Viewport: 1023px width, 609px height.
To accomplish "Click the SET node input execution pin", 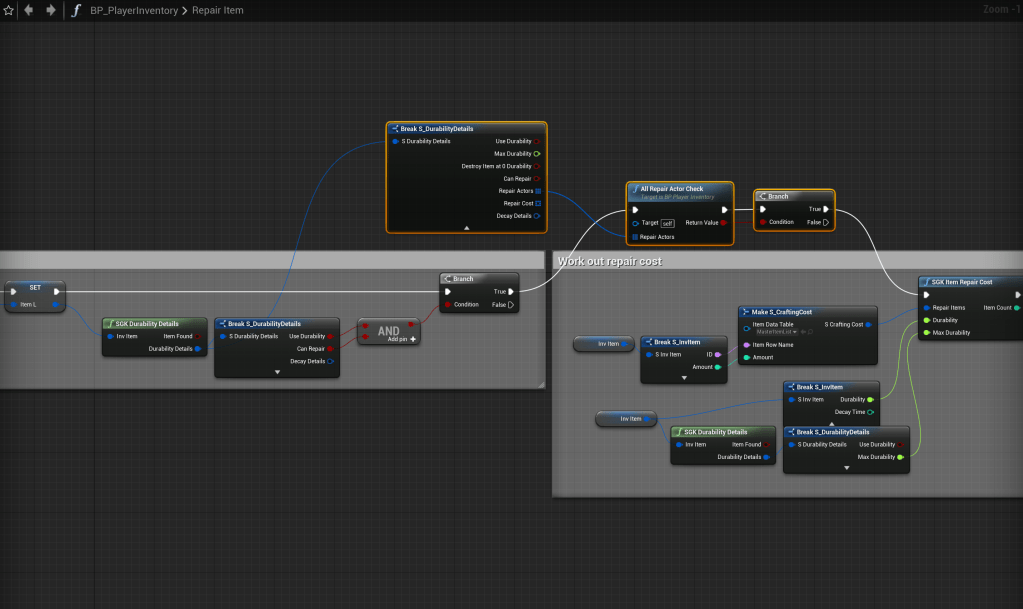I will [13, 292].
